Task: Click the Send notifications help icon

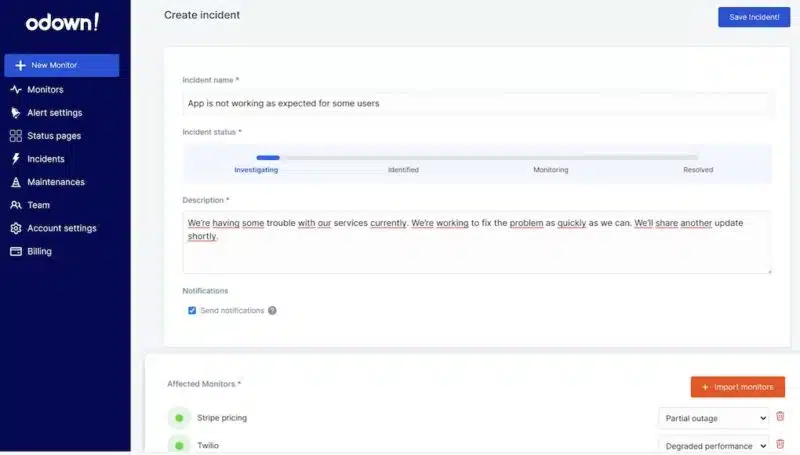Action: pos(272,311)
